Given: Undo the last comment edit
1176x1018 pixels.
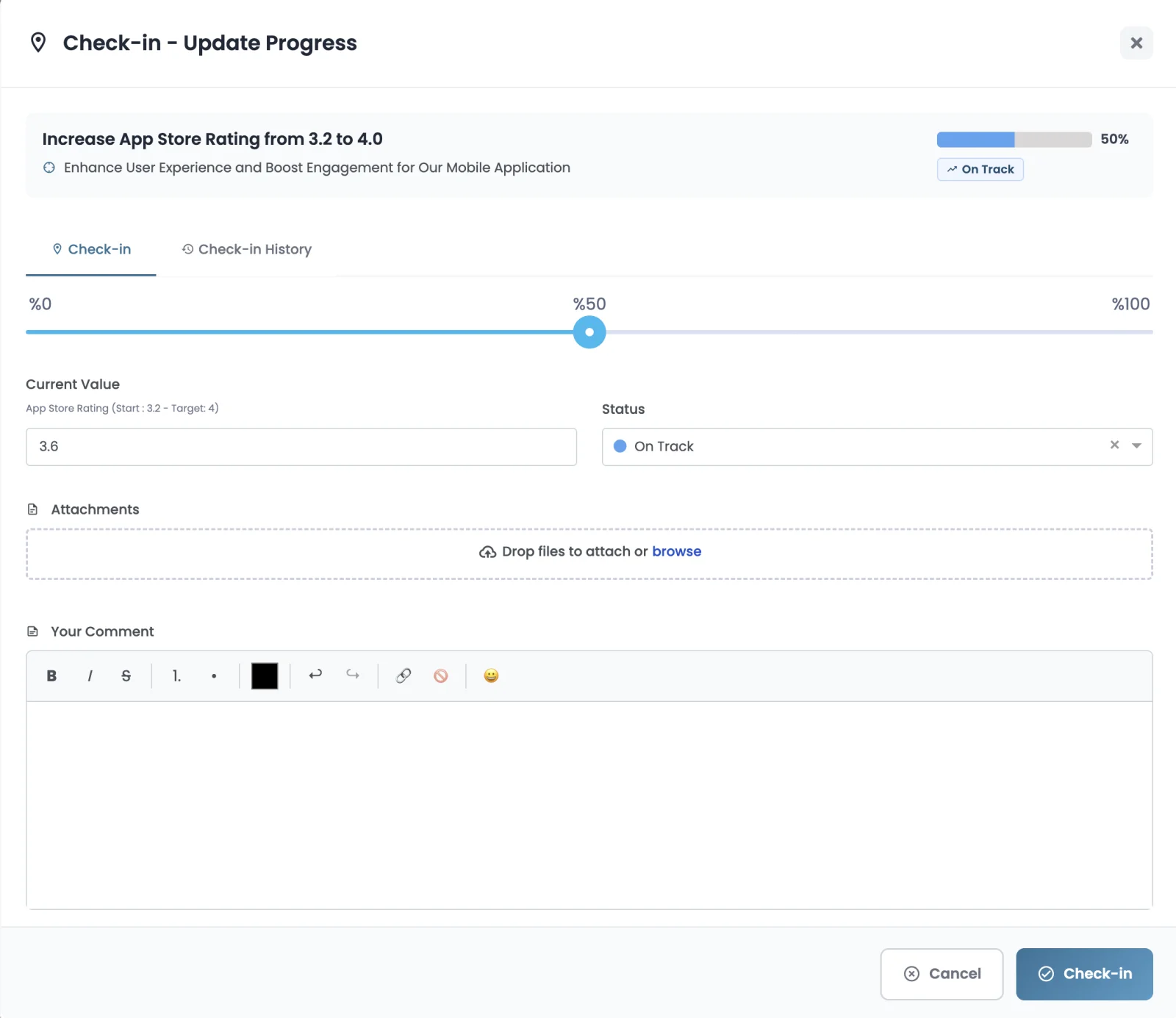Looking at the screenshot, I should [x=315, y=675].
